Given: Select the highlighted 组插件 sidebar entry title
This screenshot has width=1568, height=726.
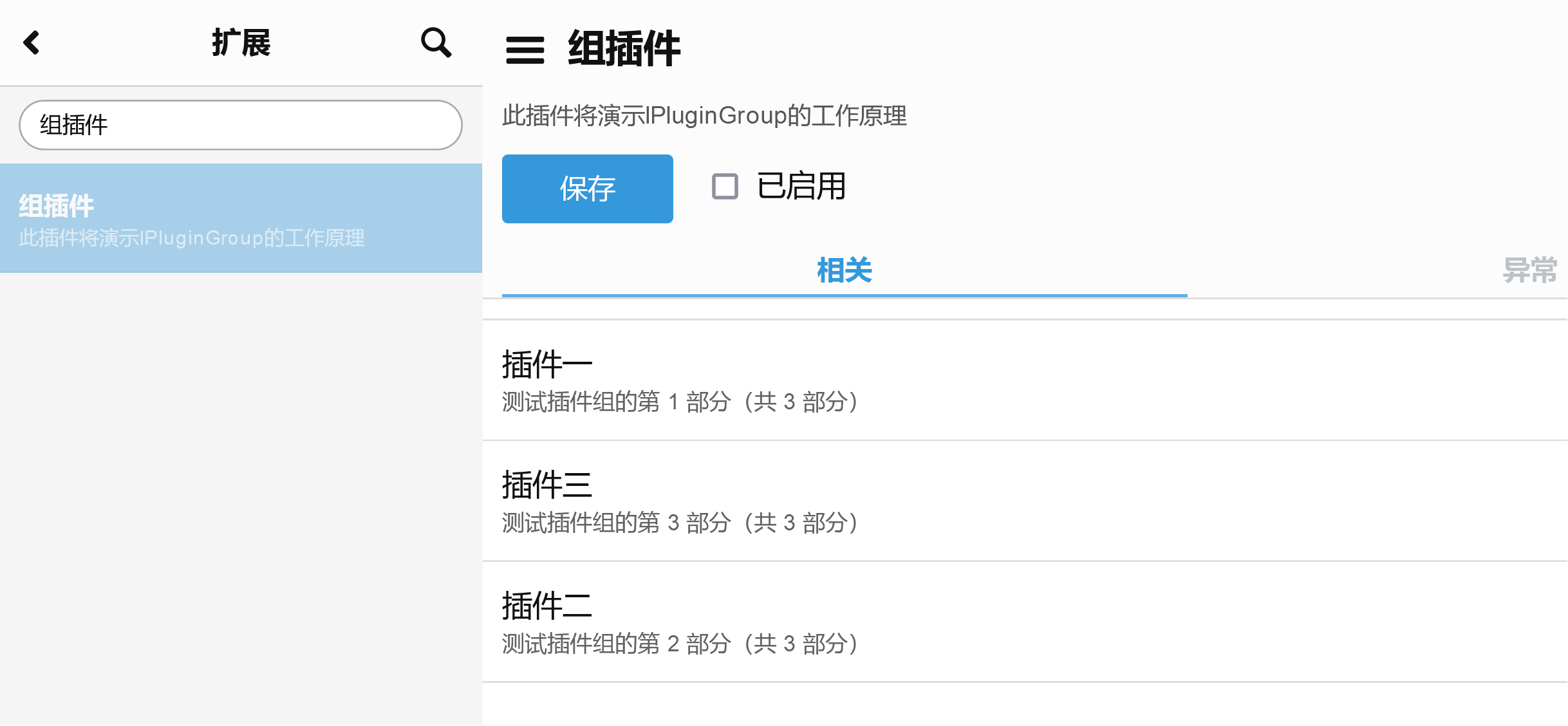Looking at the screenshot, I should click(x=57, y=206).
